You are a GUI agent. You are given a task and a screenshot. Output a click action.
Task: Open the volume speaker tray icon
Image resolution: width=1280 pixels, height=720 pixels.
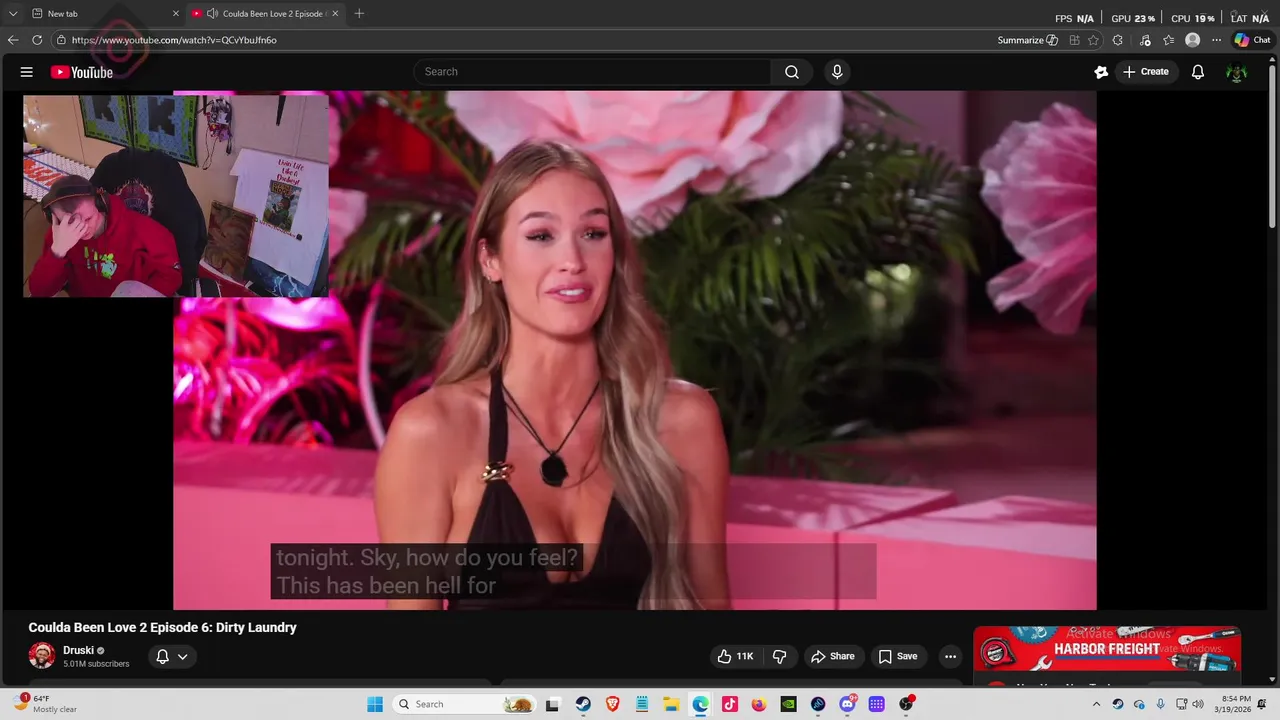(1198, 704)
